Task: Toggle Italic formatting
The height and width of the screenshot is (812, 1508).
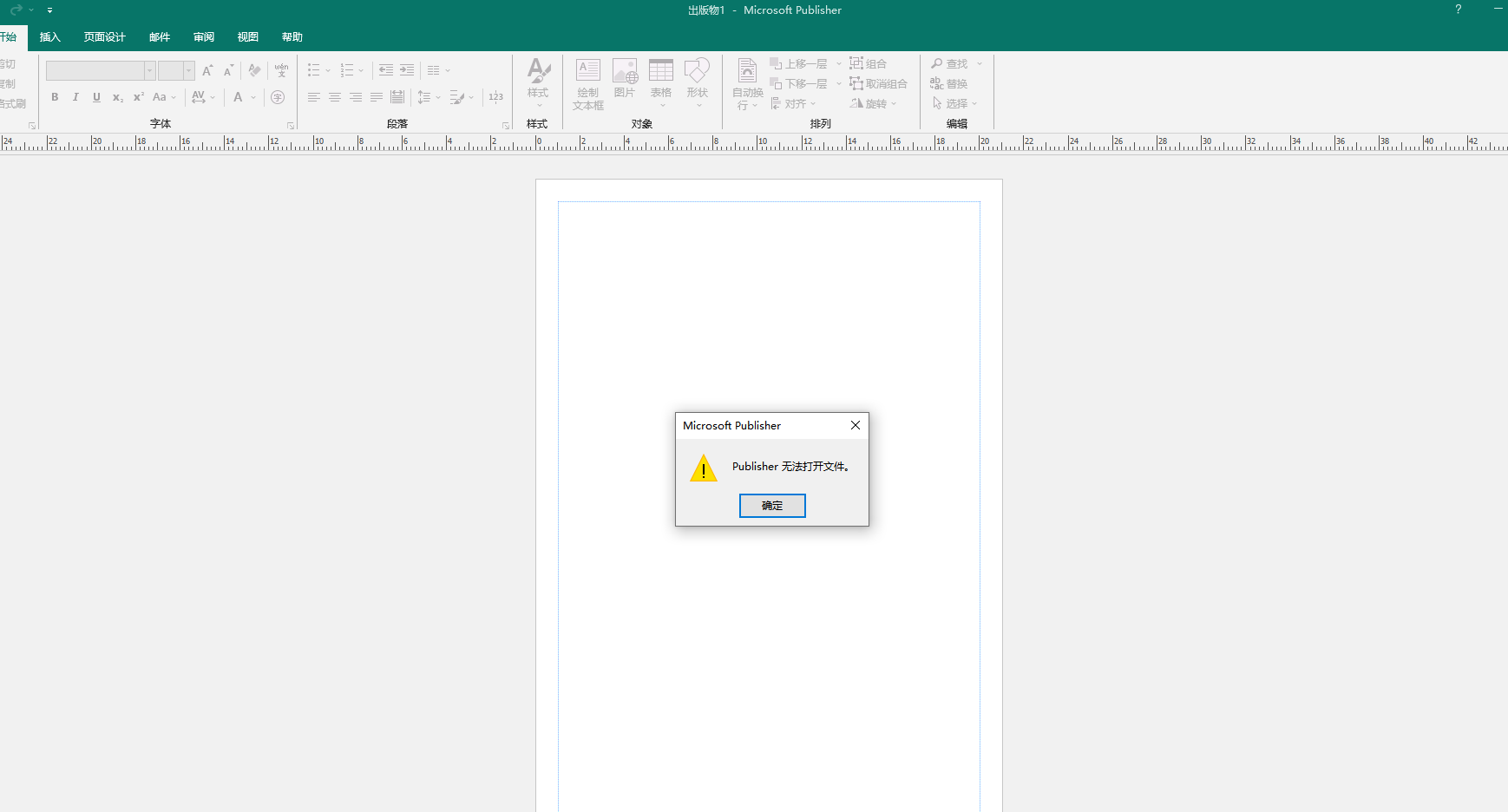Action: (75, 97)
